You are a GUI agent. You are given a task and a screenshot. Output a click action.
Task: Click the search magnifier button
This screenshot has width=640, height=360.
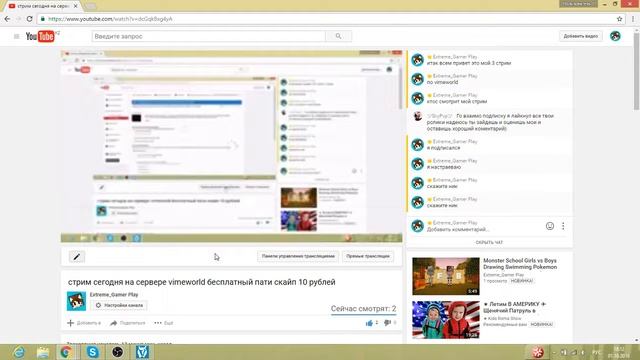tap(338, 36)
